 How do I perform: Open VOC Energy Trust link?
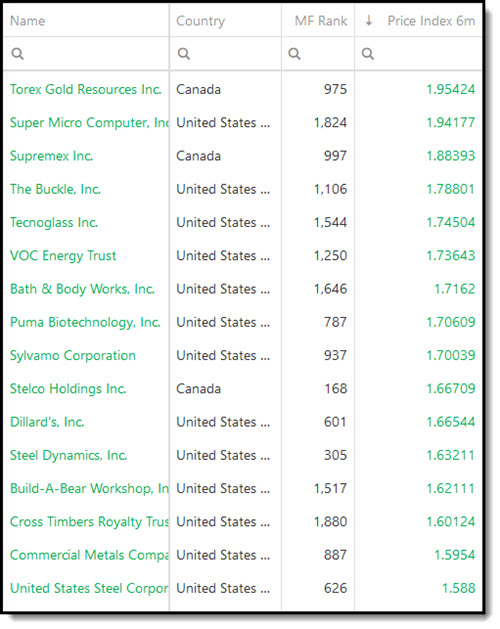[x=63, y=256]
